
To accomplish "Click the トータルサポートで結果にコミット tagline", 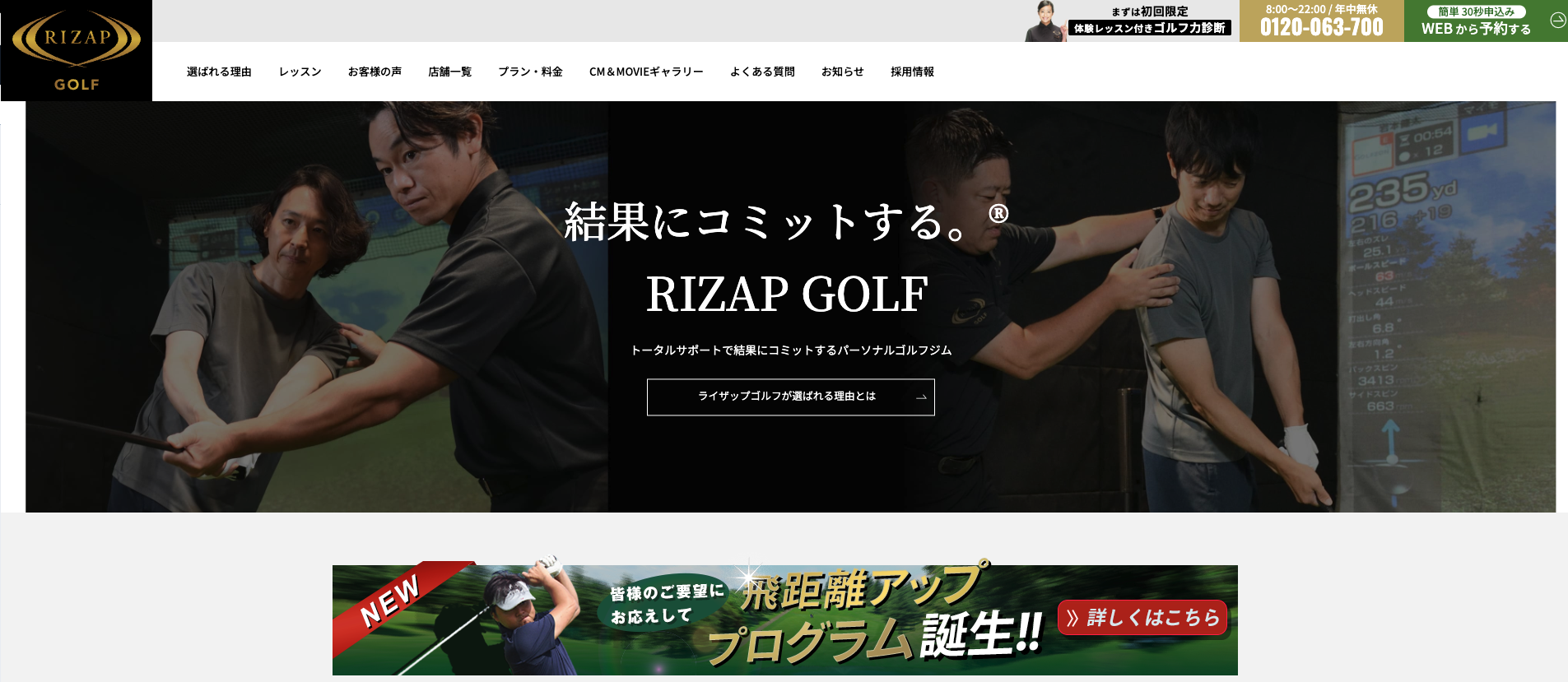I will coord(791,350).
